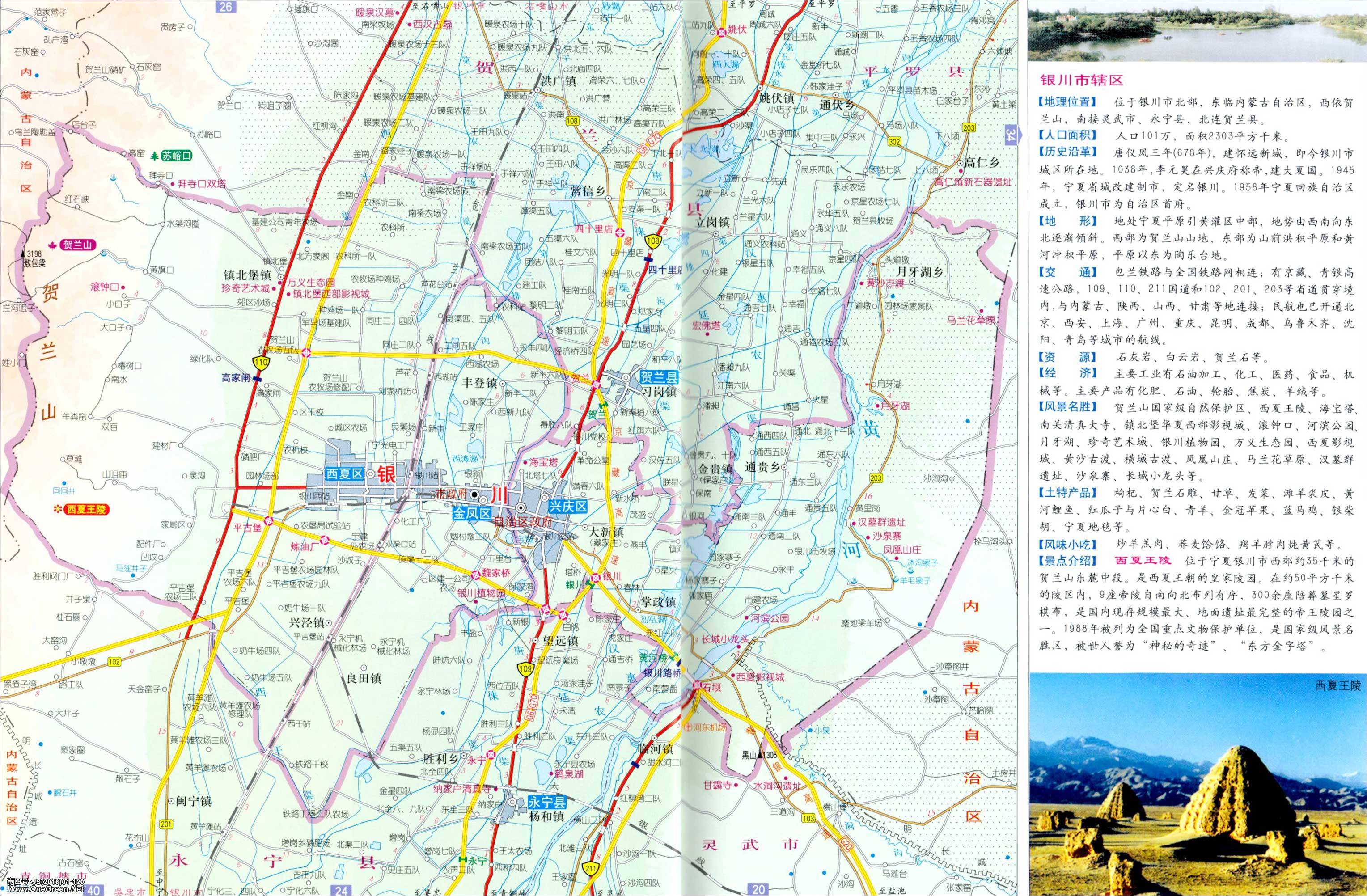Viewport: 1367px width, 896px height.
Task: Click the 302 provincial road marker
Action: tap(894, 141)
